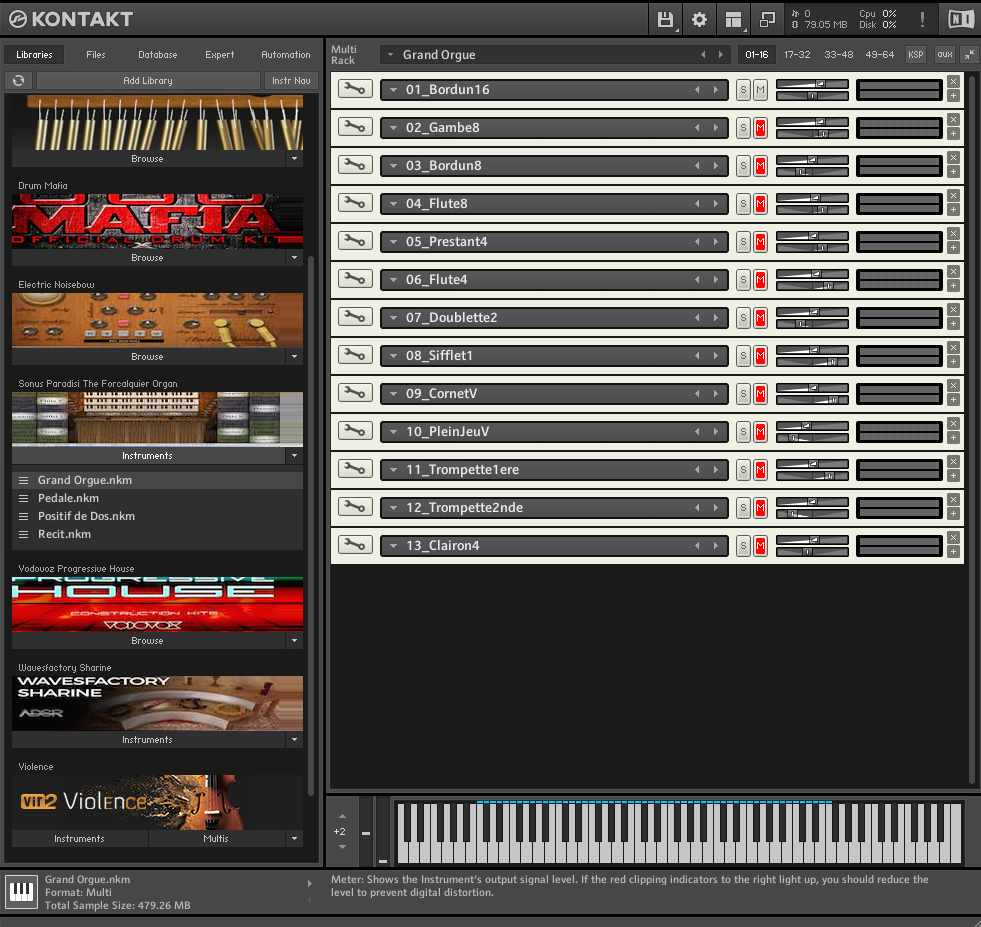Adjust the 01_Bordun16 volume slider
Image resolution: width=981 pixels, height=927 pixels.
point(811,83)
